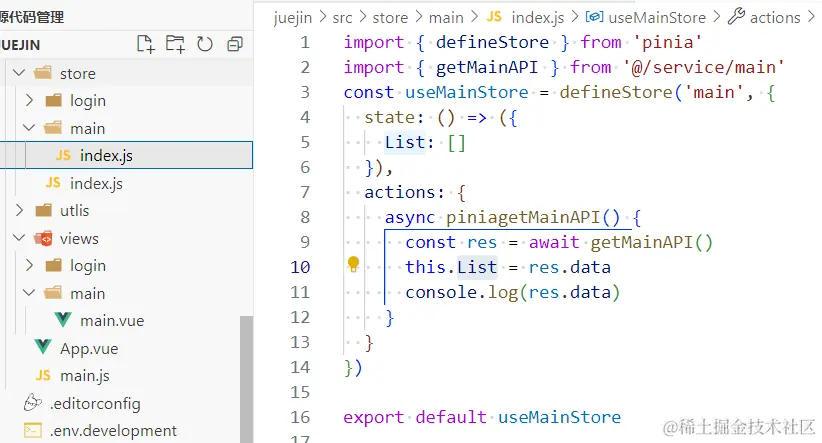Expand the utlis folder chevron

[x=19, y=210]
